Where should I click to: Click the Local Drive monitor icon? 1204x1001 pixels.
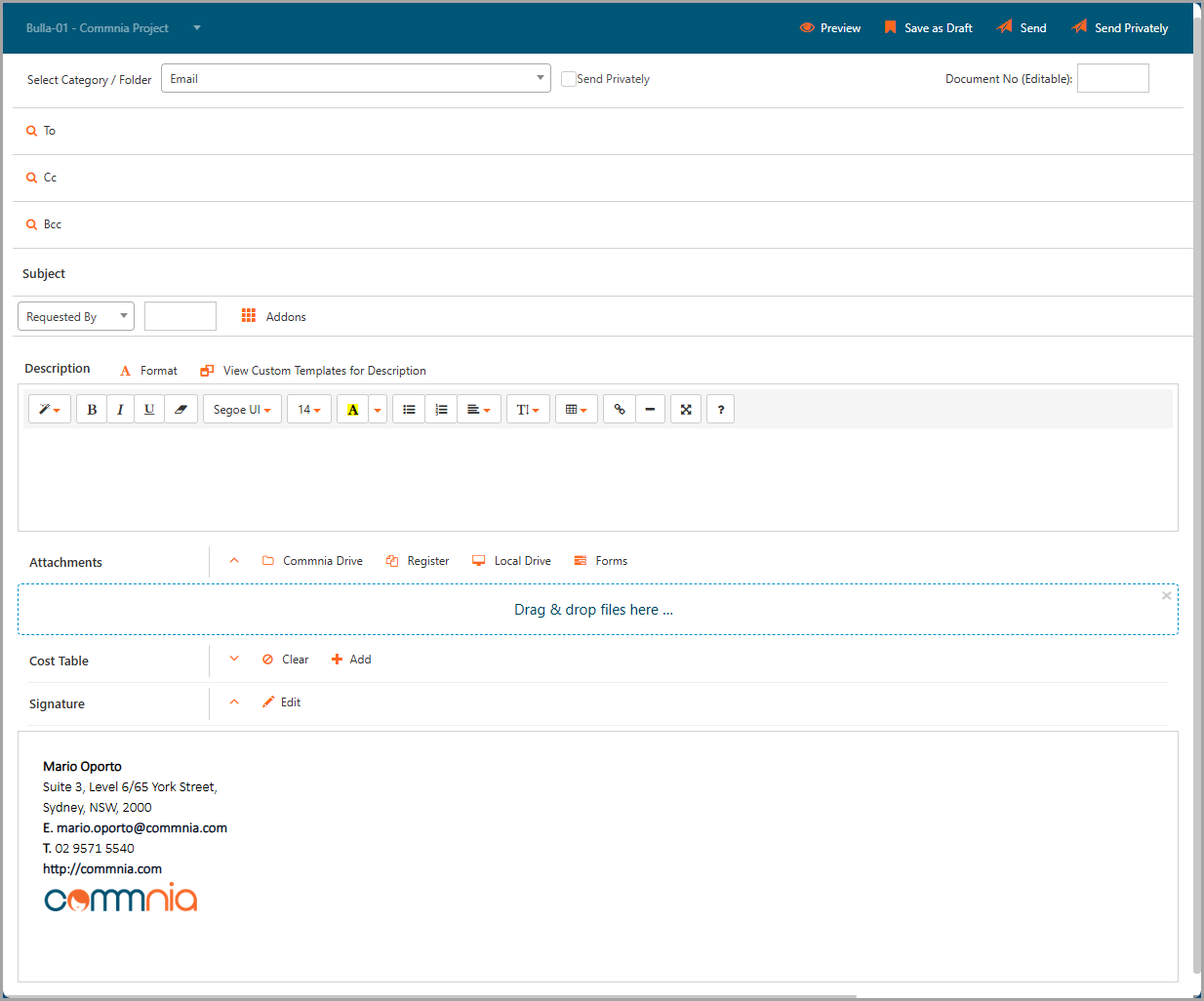pos(479,561)
